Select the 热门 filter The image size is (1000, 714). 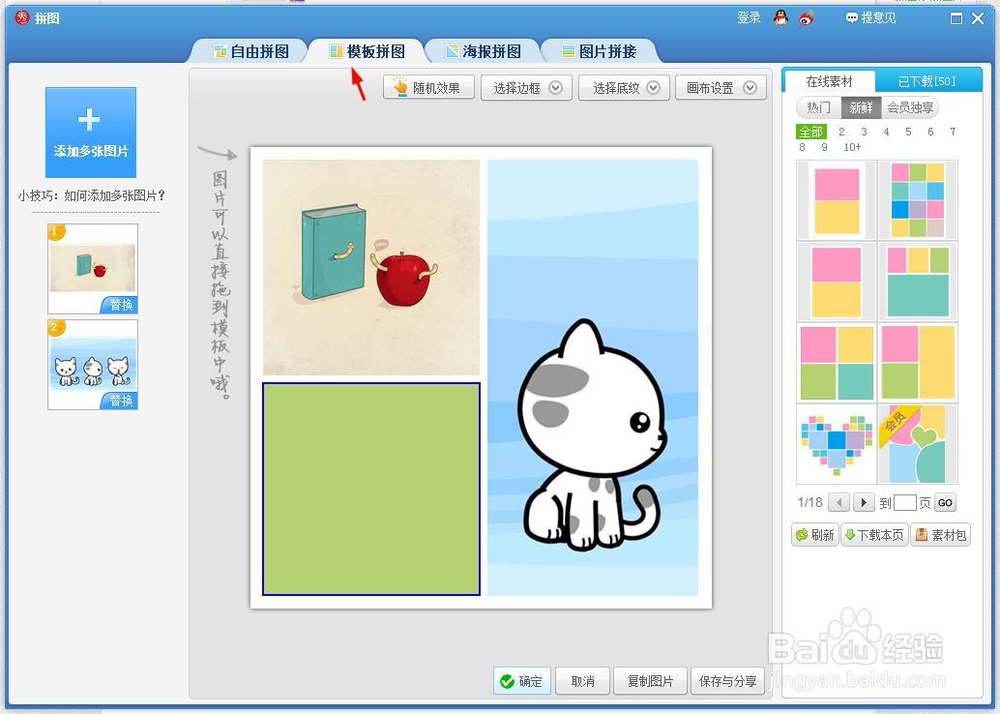(x=819, y=108)
